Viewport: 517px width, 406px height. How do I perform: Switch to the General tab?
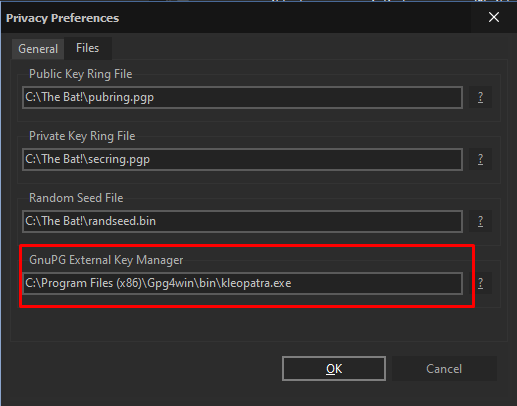point(38,49)
